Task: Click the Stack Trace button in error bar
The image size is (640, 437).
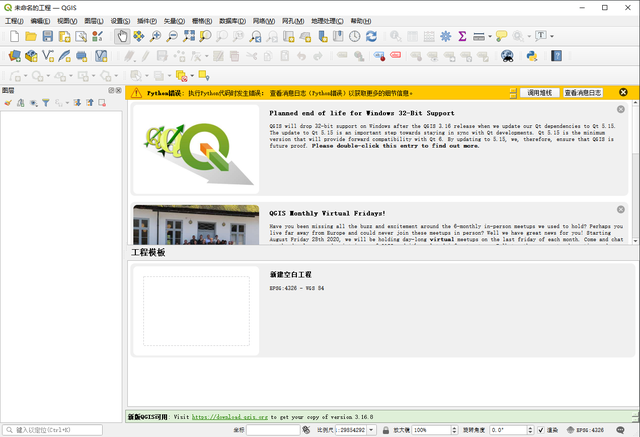Action: point(540,93)
